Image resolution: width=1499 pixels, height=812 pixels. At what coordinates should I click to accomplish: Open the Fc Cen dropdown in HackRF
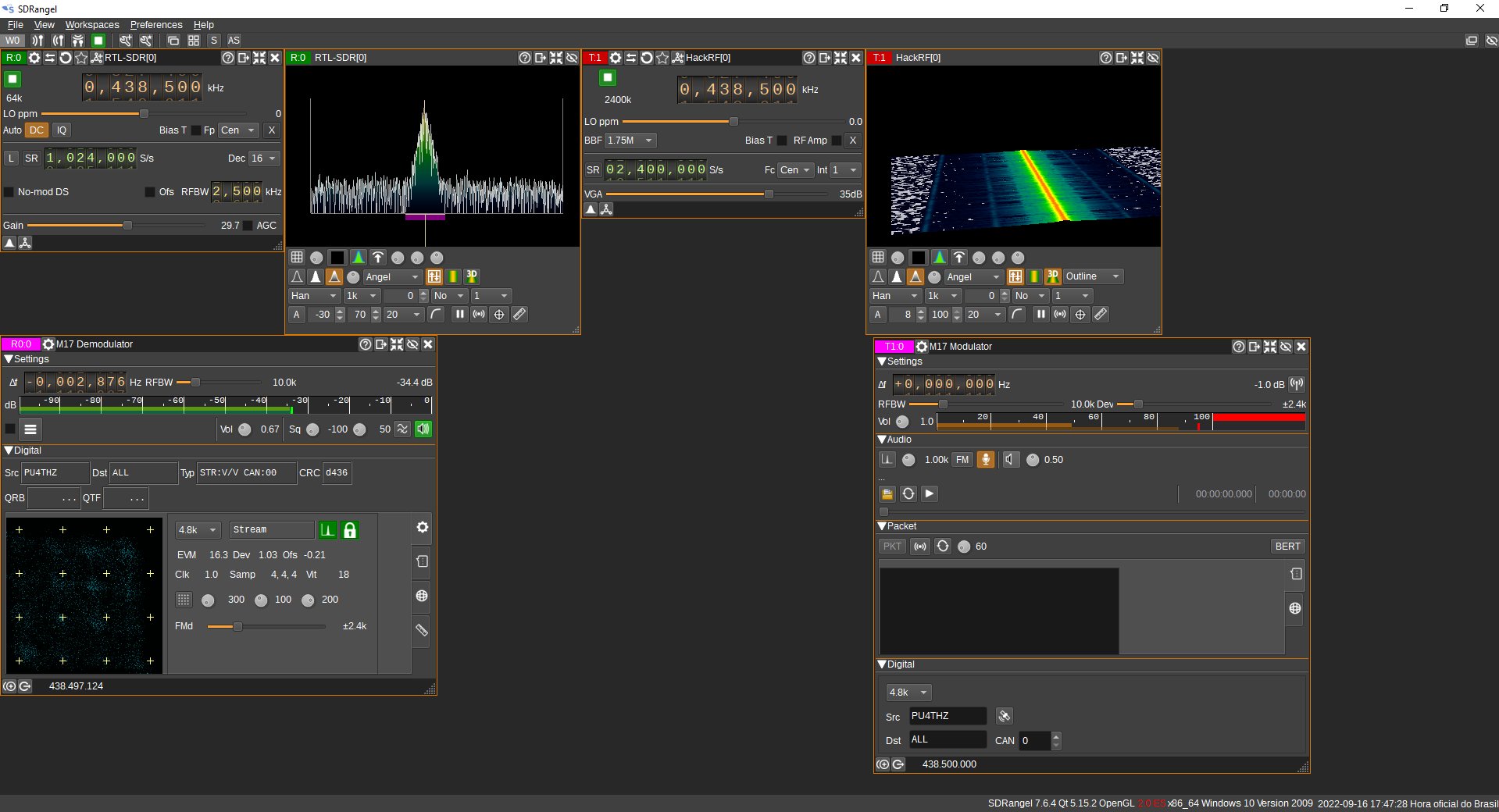coord(794,170)
